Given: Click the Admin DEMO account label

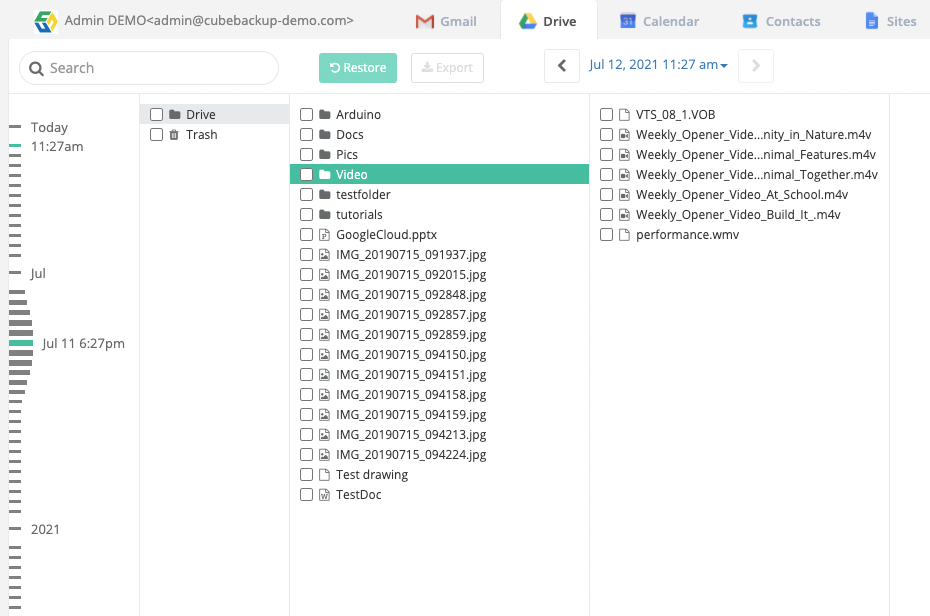Looking at the screenshot, I should 209,21.
